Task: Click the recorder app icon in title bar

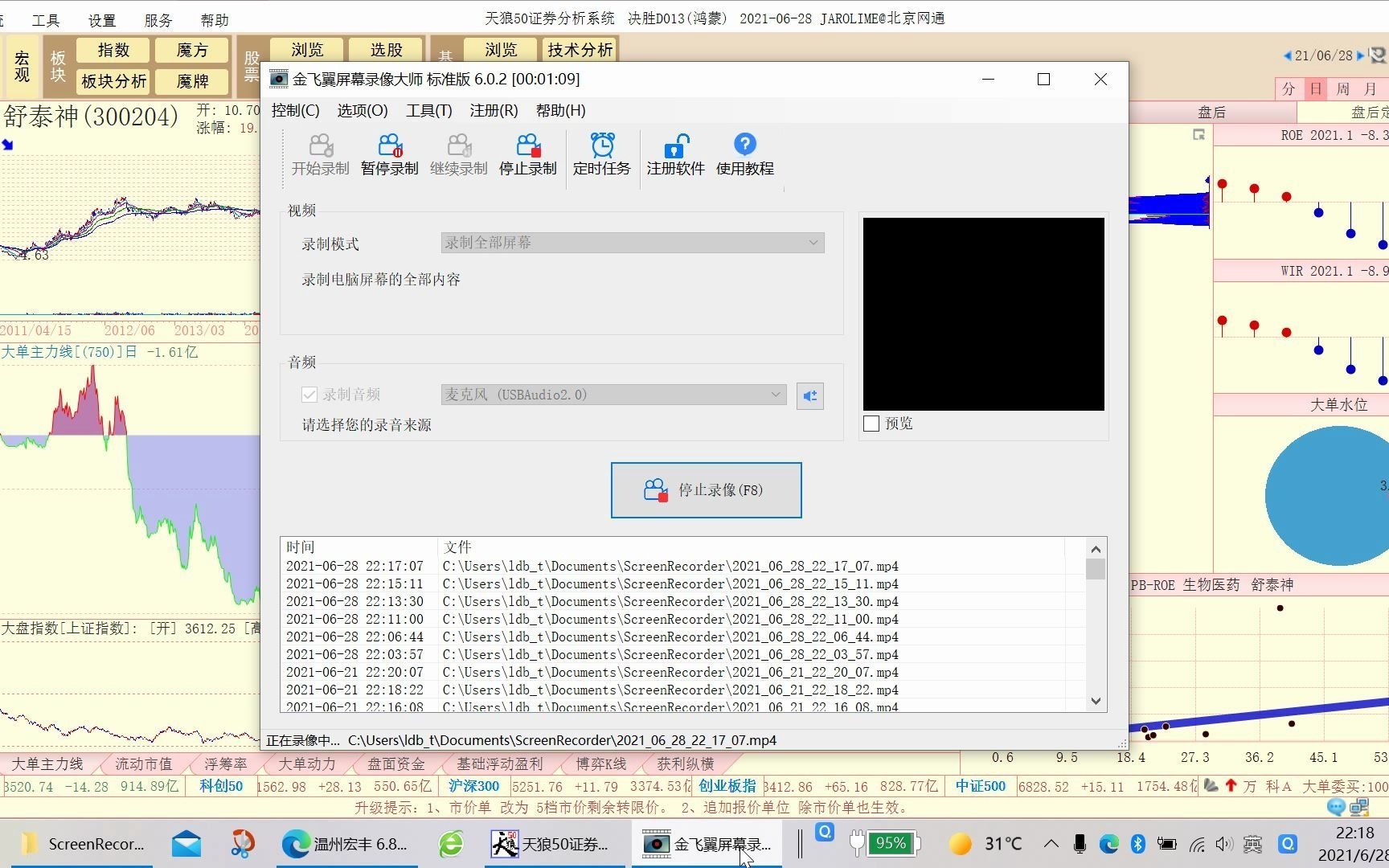Action: point(278,79)
